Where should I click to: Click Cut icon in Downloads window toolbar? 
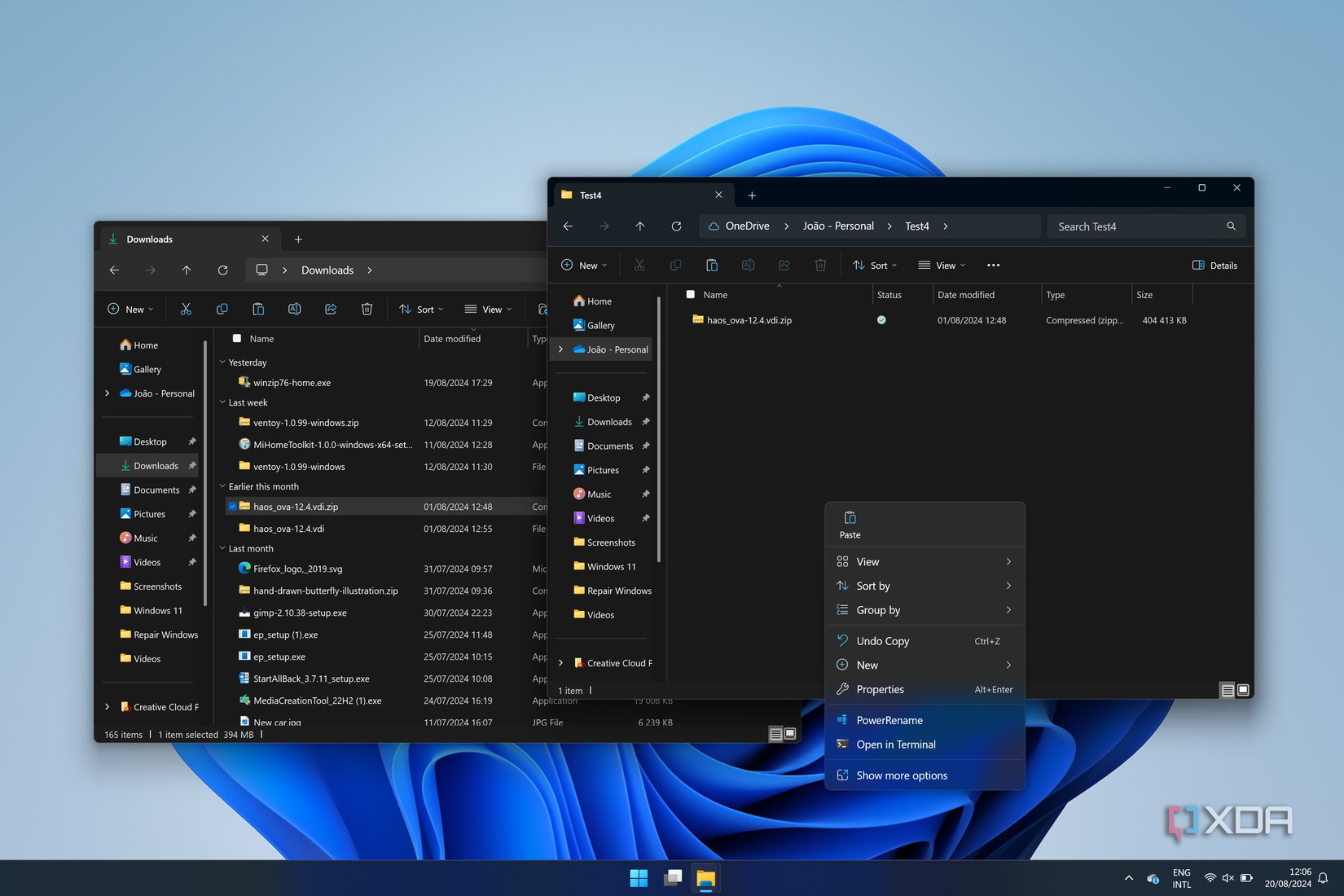tap(186, 310)
